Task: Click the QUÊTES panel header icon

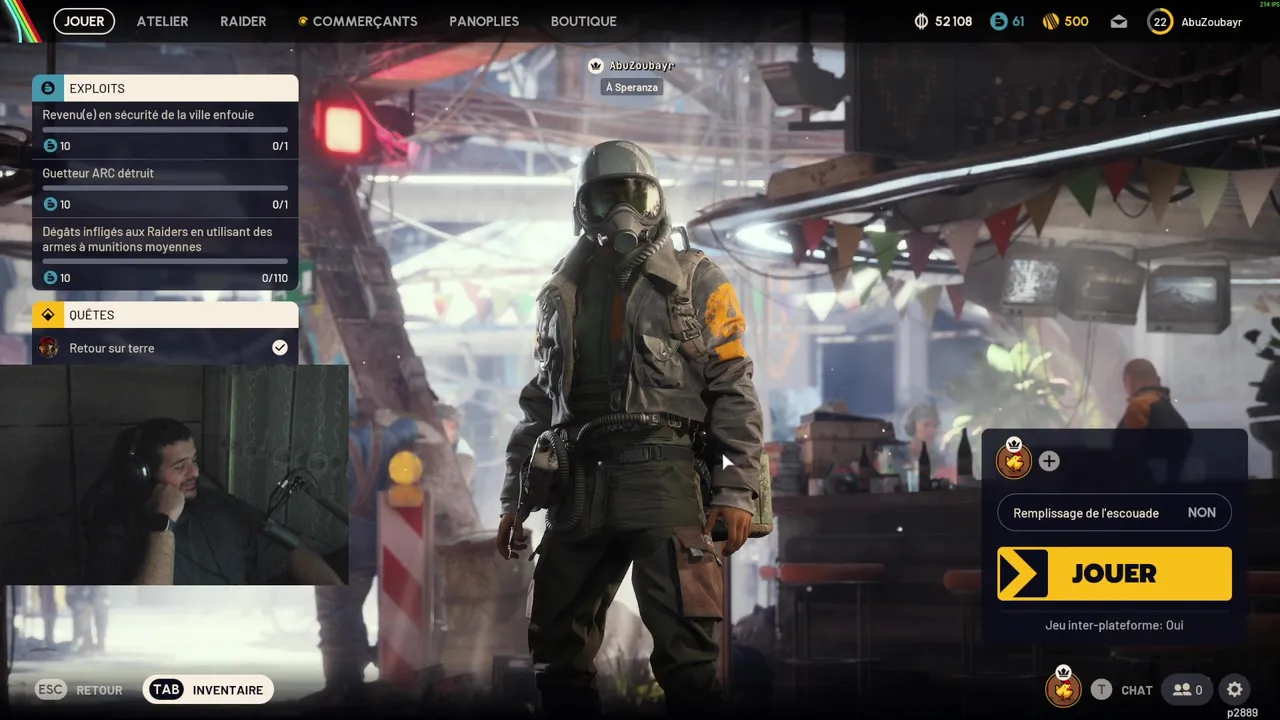Action: pyautogui.click(x=47, y=315)
